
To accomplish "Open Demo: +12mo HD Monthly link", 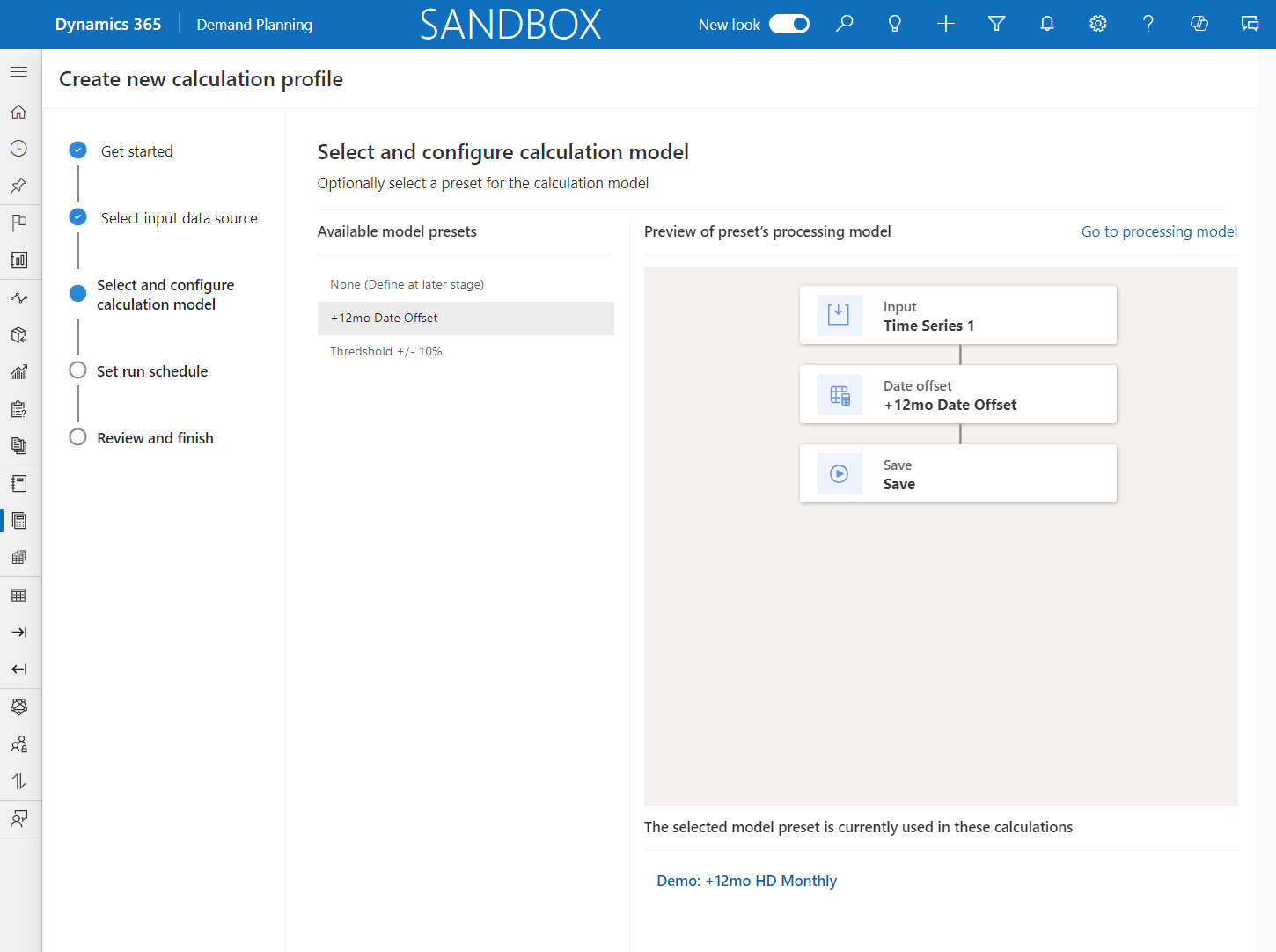I will tap(746, 881).
